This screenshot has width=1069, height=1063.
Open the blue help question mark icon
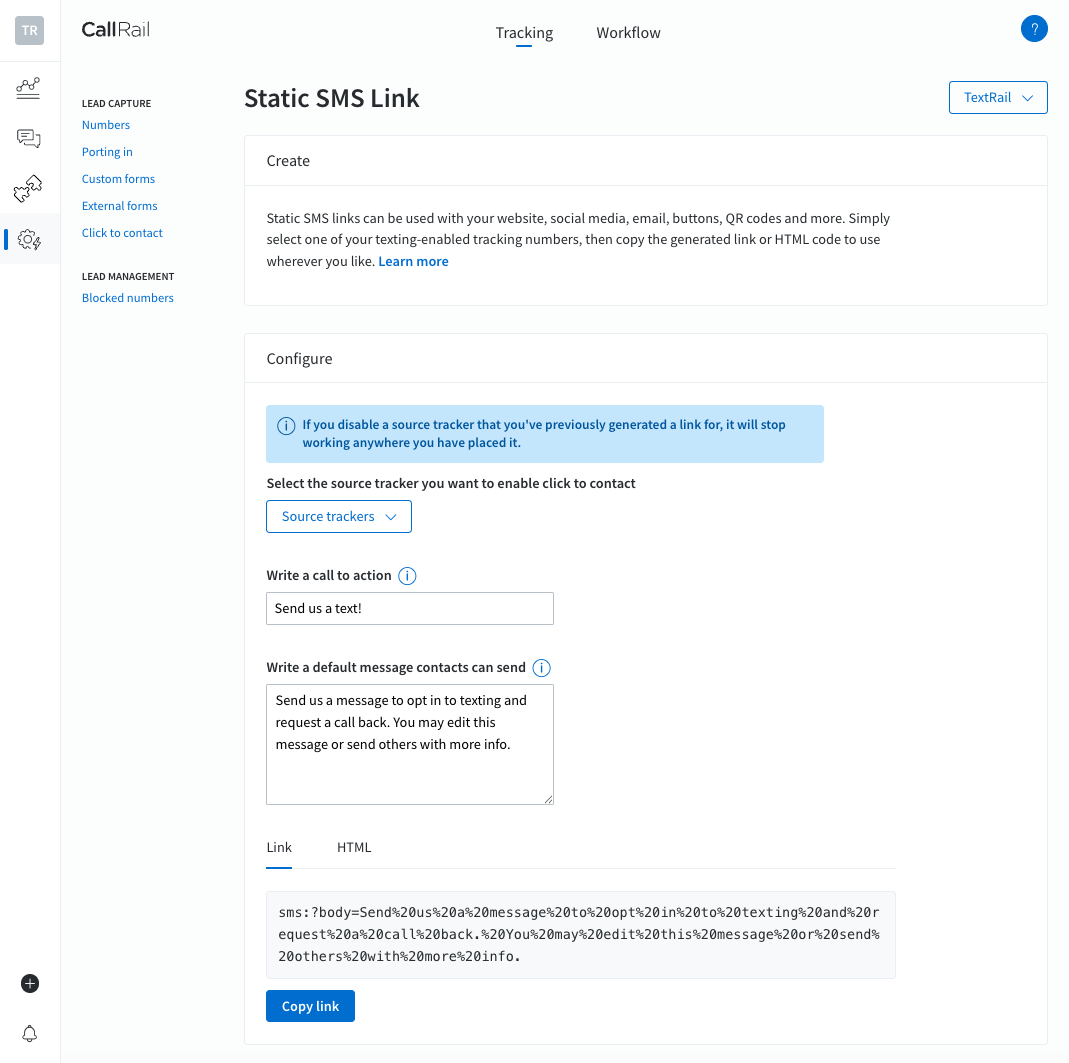1034,29
